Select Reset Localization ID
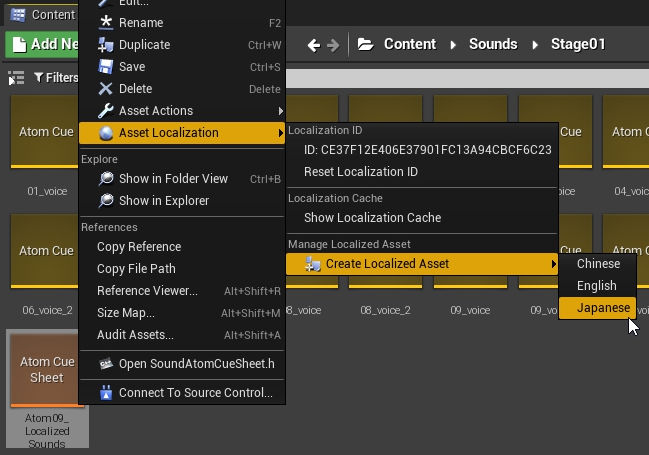The height and width of the screenshot is (455, 649). click(360, 172)
